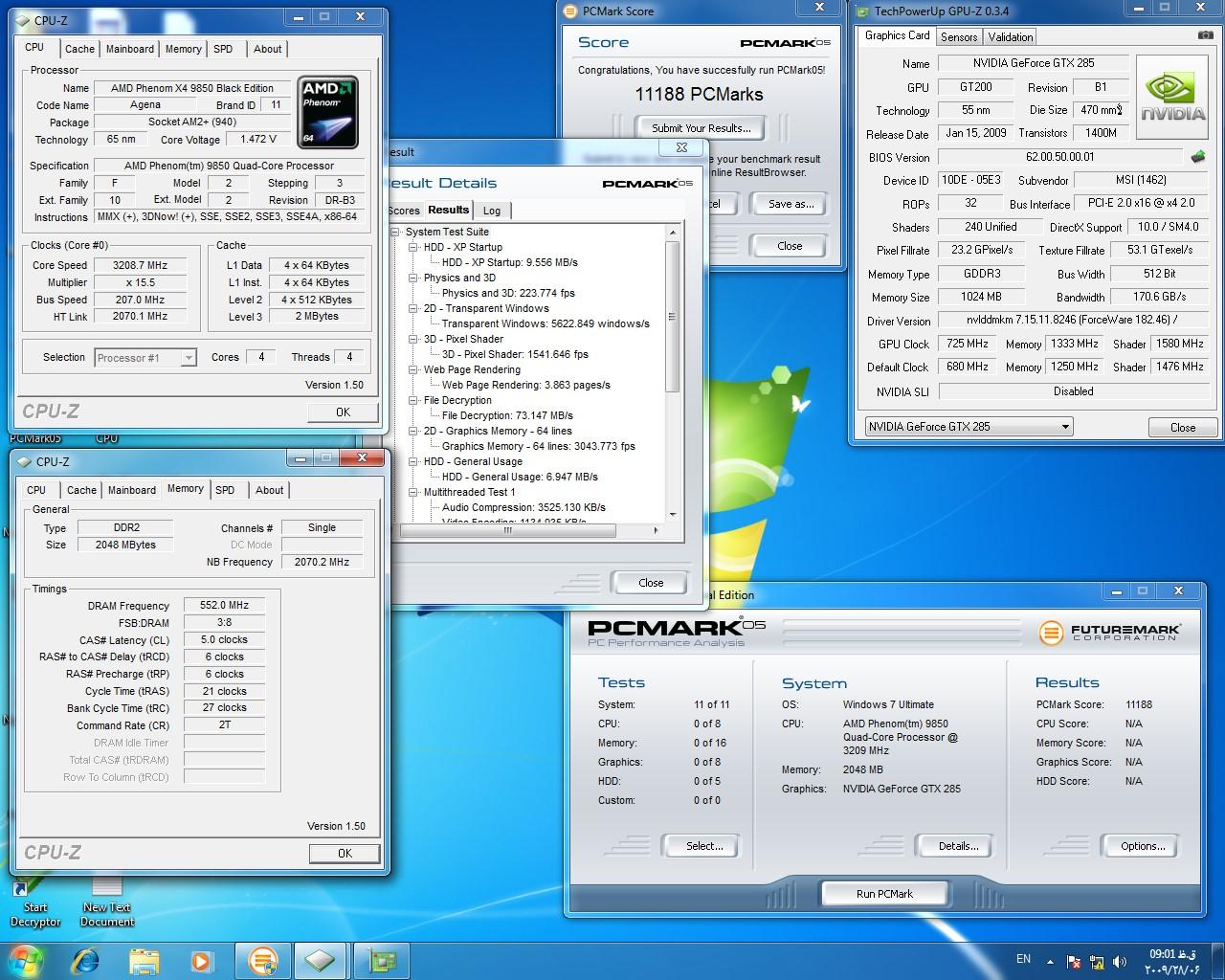Click Close in the PCMark Score dialog
Image resolution: width=1225 pixels, height=980 pixels.
click(x=790, y=246)
